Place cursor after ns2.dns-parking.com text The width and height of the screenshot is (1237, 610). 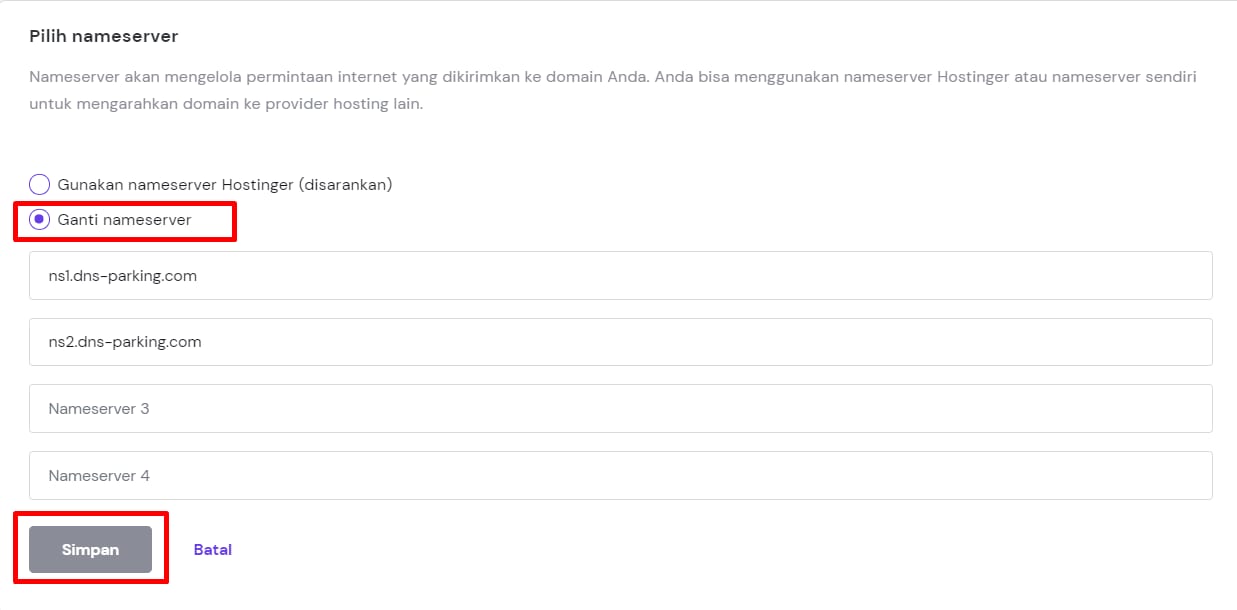(203, 342)
